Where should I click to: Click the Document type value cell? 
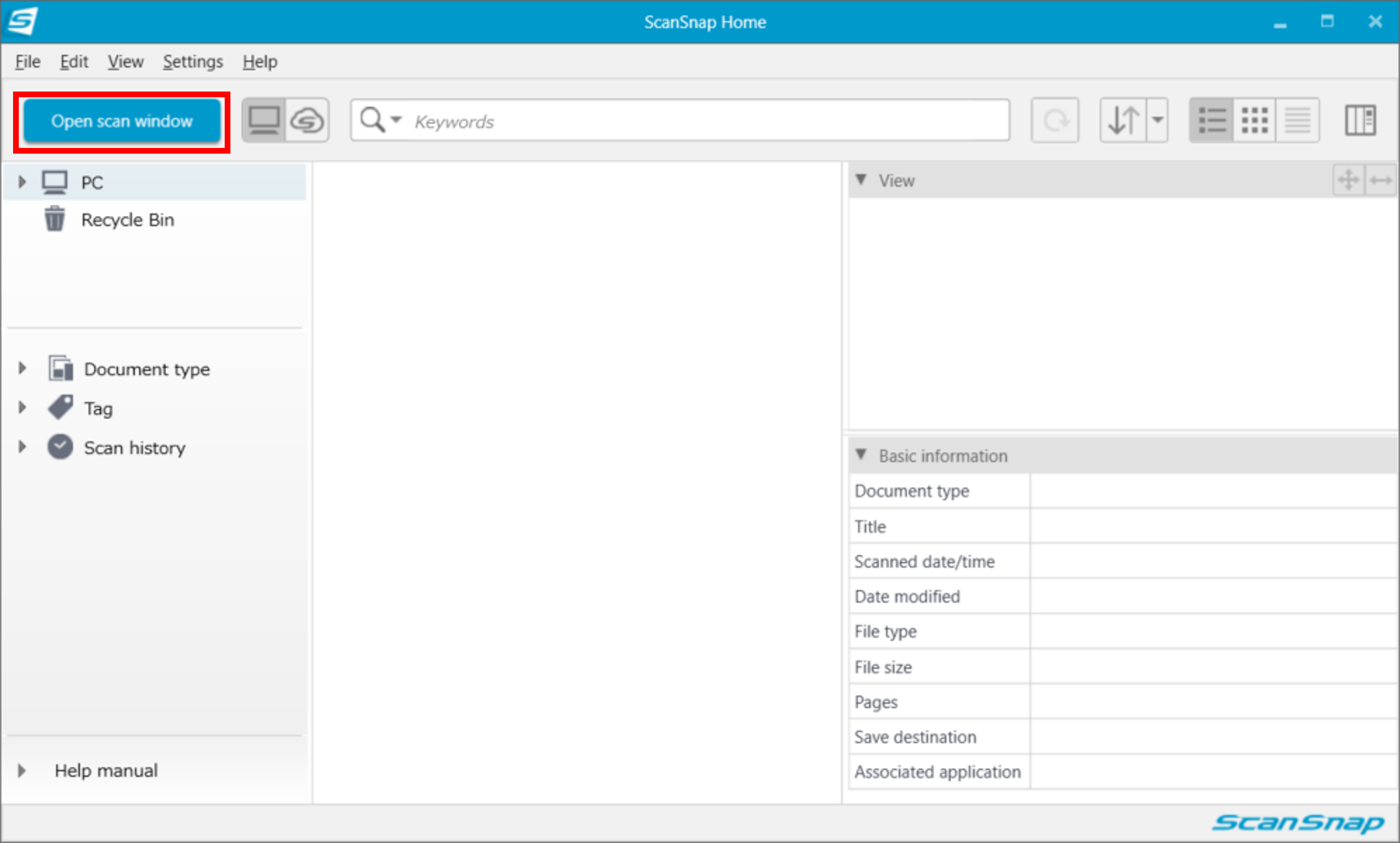coord(1215,491)
